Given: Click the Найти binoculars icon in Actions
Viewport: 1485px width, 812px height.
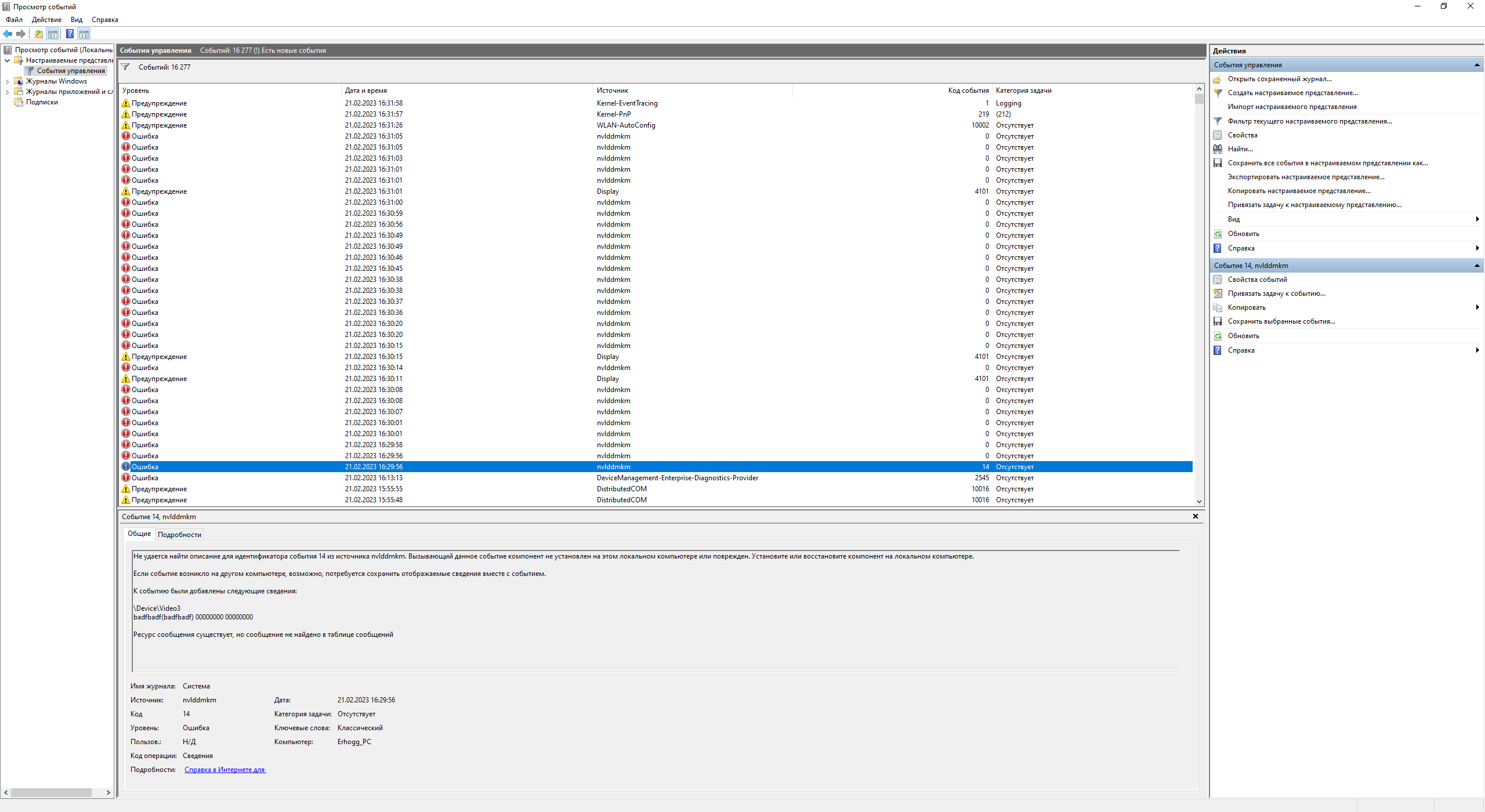Looking at the screenshot, I should tap(1218, 149).
